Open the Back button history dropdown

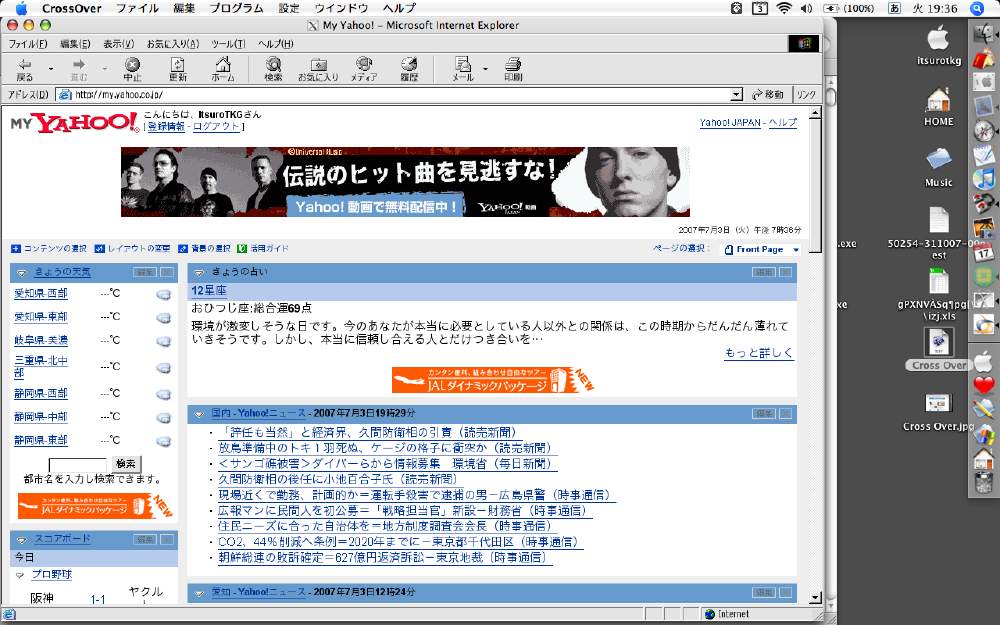51,69
